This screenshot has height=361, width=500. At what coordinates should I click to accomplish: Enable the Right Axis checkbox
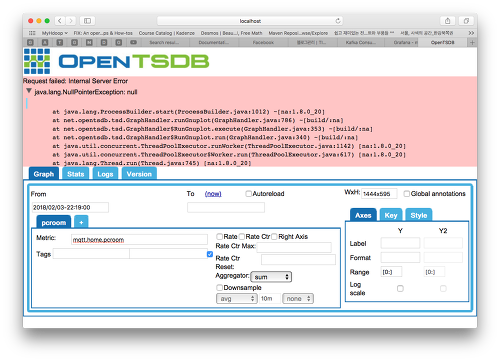pyautogui.click(x=274, y=237)
